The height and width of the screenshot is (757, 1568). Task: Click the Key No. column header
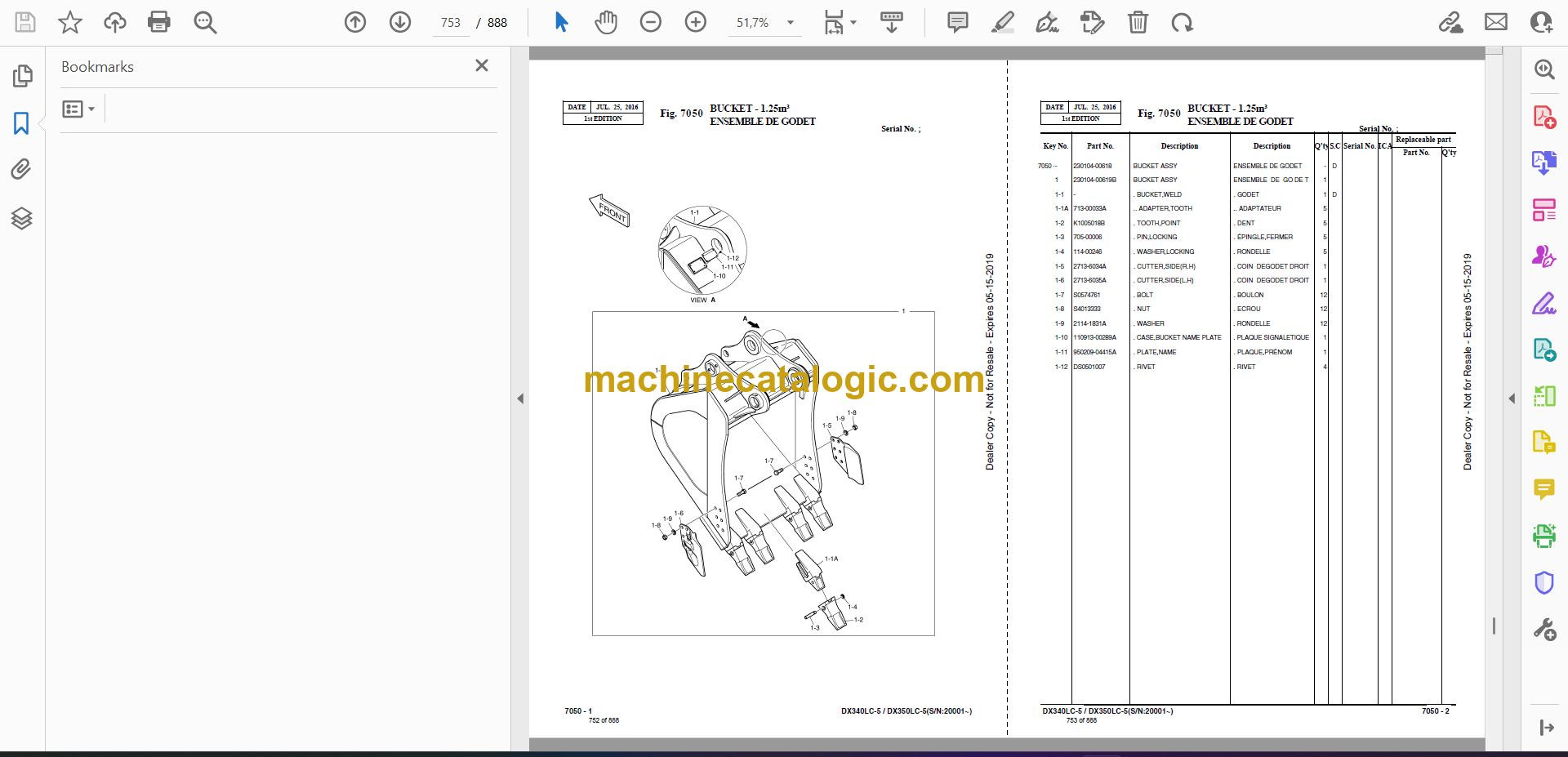1055,146
